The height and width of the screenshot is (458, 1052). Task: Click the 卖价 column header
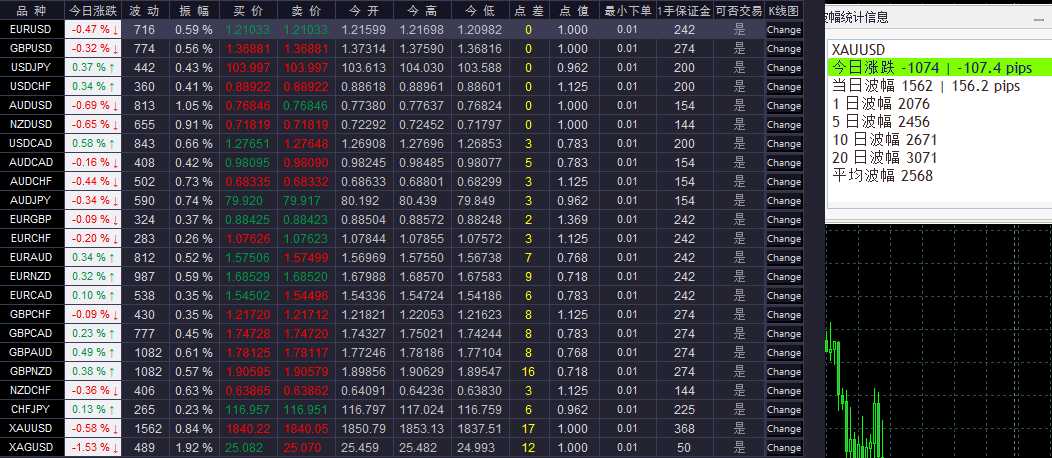306,11
